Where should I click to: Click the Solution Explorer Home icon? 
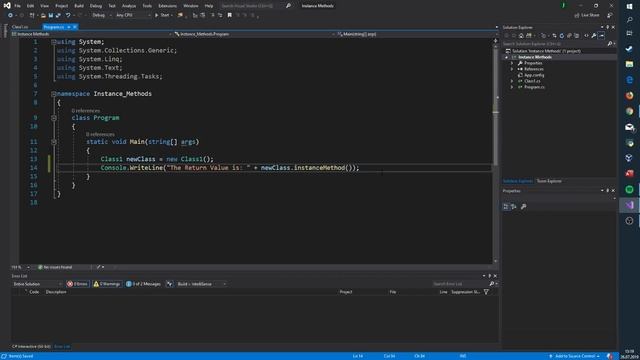[521, 36]
